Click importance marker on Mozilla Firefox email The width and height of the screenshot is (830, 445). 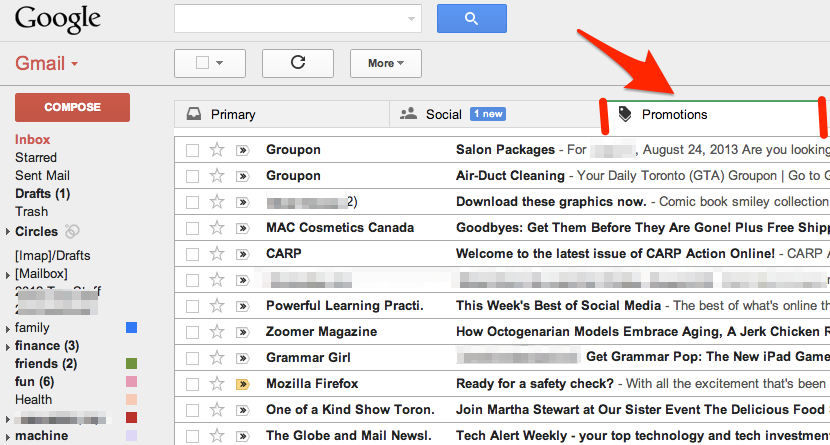242,384
